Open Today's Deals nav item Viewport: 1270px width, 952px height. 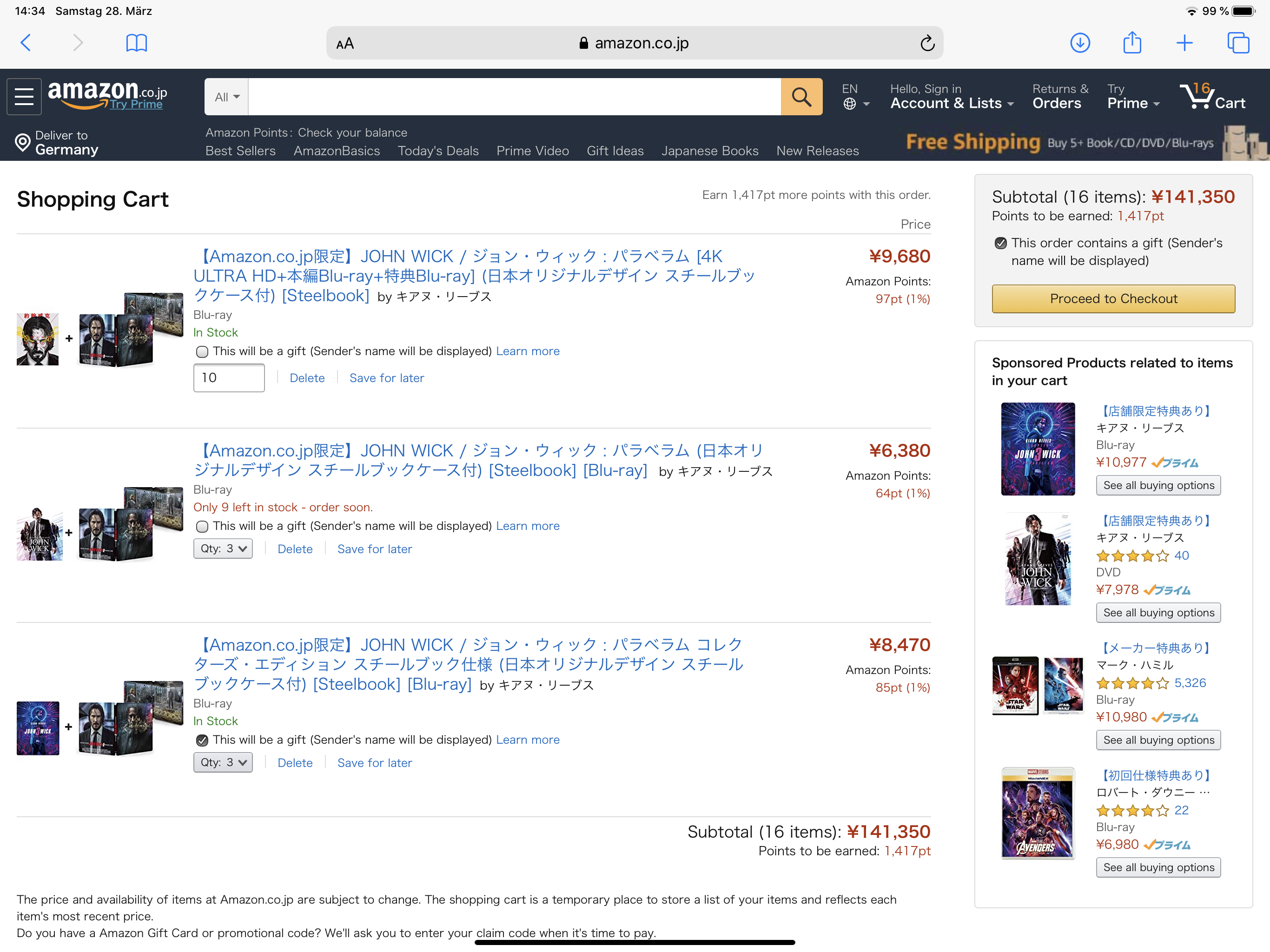tap(438, 151)
